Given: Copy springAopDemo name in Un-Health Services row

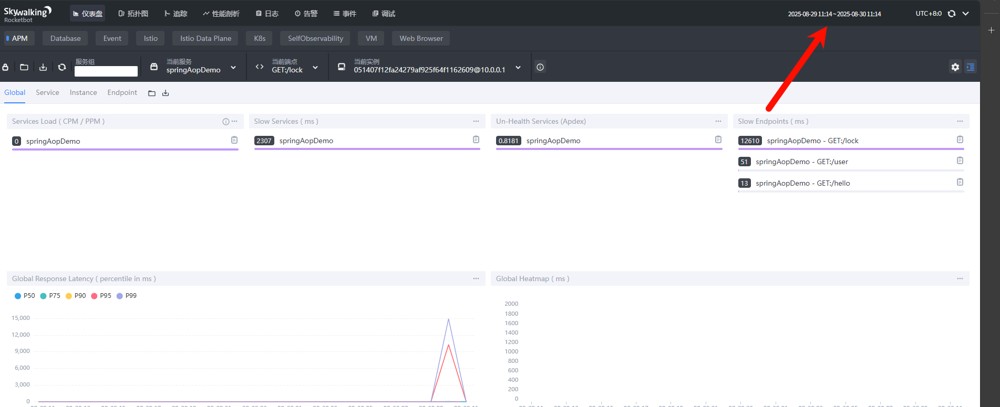Looking at the screenshot, I should [x=718, y=140].
